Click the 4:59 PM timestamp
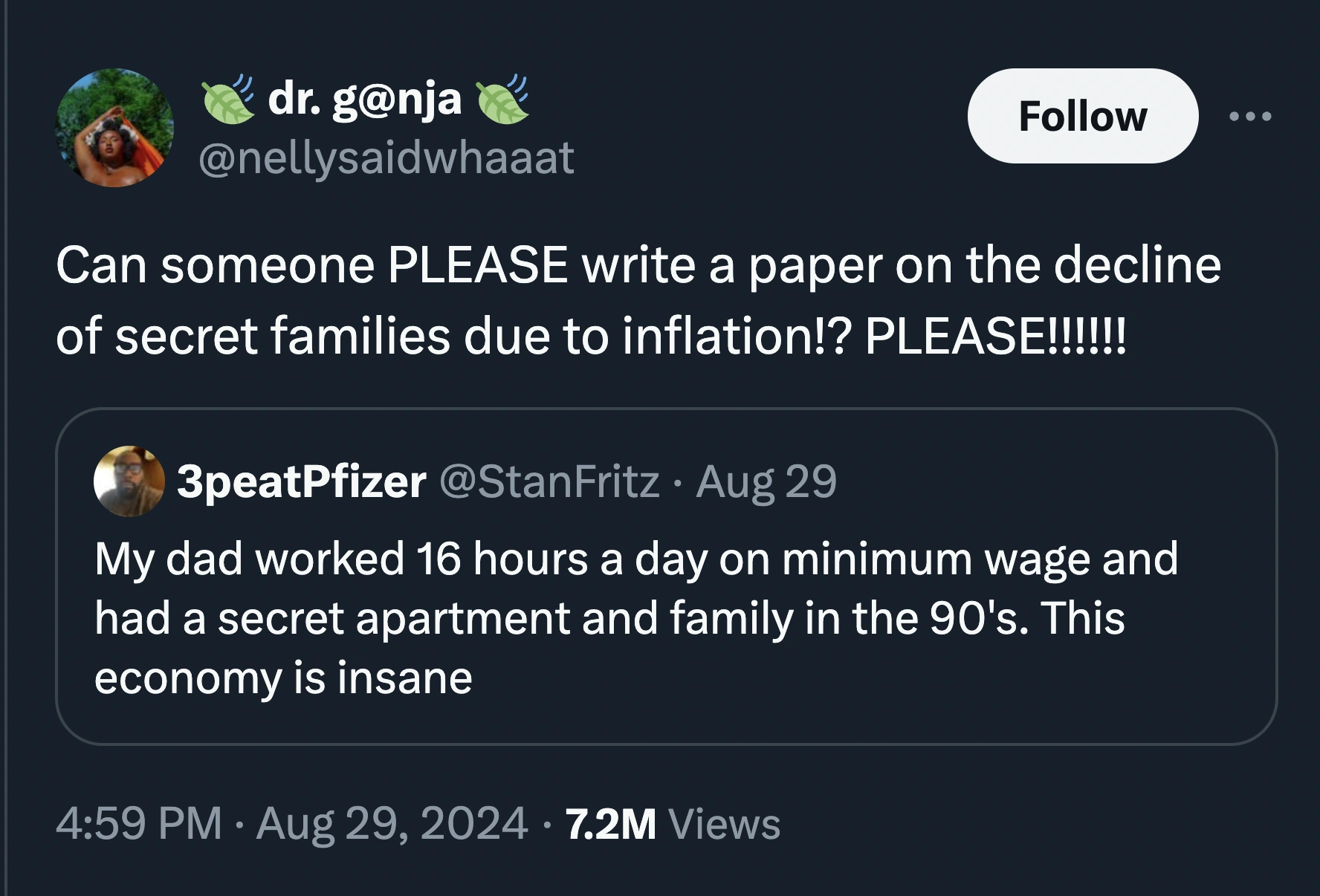Image resolution: width=1320 pixels, height=896 pixels. (x=138, y=823)
